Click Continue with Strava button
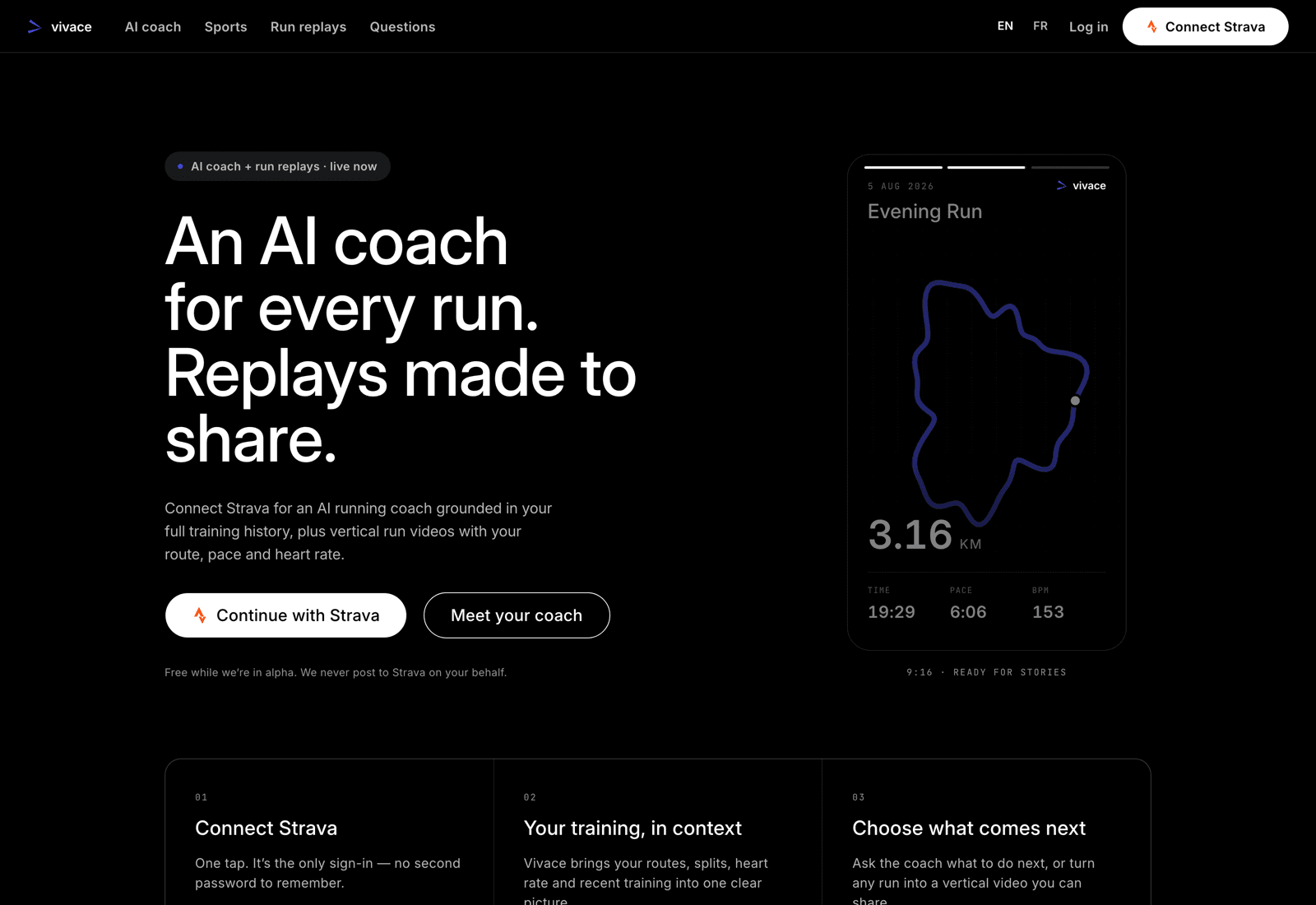The height and width of the screenshot is (905, 1316). 285,615
